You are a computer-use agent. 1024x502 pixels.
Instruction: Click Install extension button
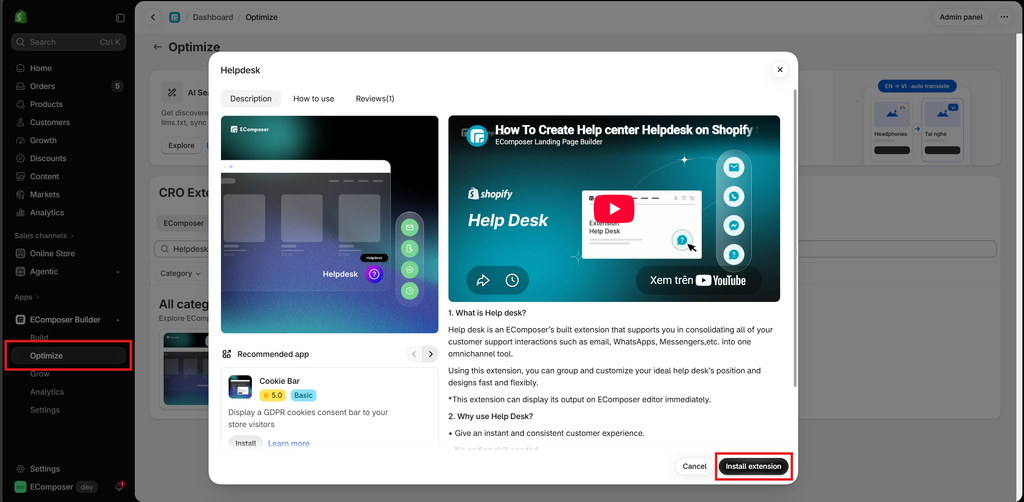click(x=753, y=466)
